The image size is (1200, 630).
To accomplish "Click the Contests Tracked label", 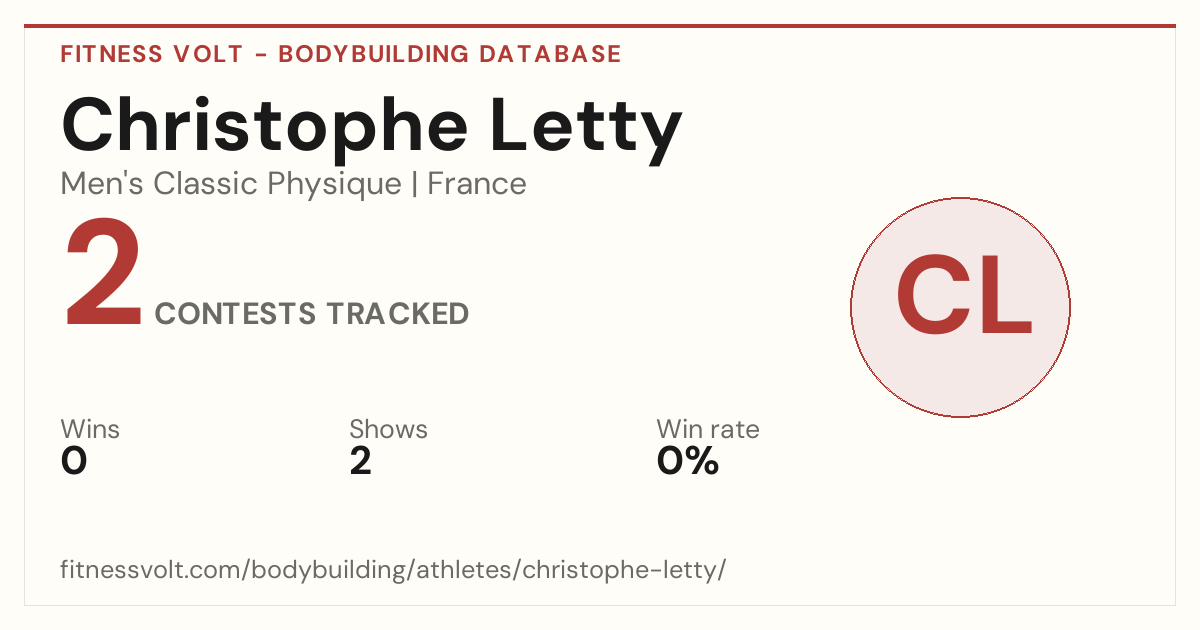I will tap(312, 314).
